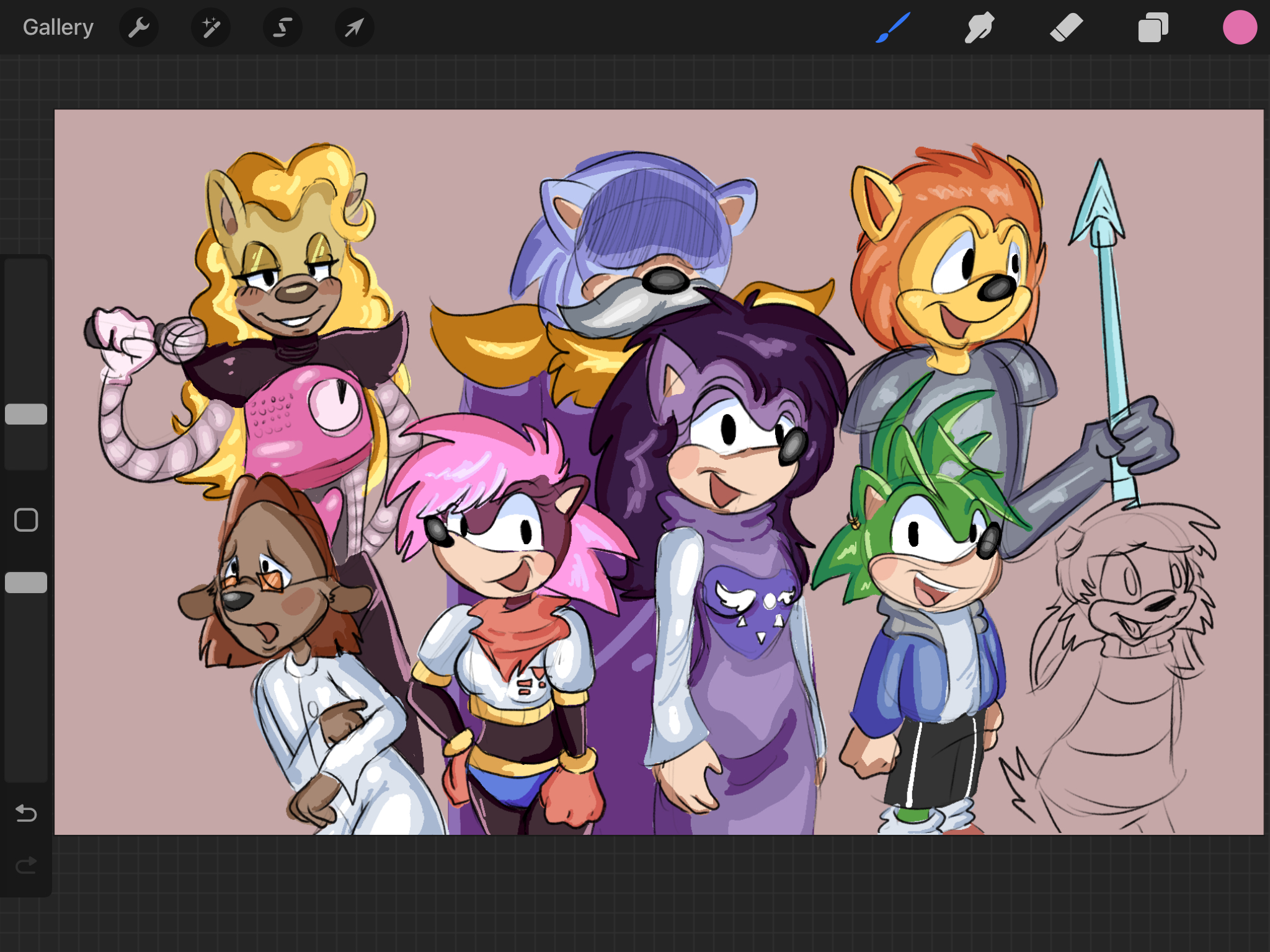Viewport: 1270px width, 952px height.
Task: Activate the Selection tool
Action: pyautogui.click(x=283, y=27)
